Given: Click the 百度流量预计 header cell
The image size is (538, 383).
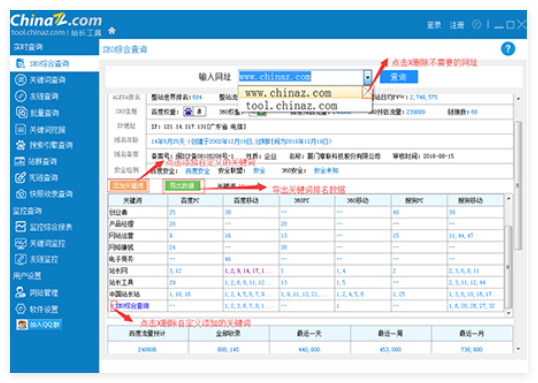Looking at the screenshot, I should (148, 333).
